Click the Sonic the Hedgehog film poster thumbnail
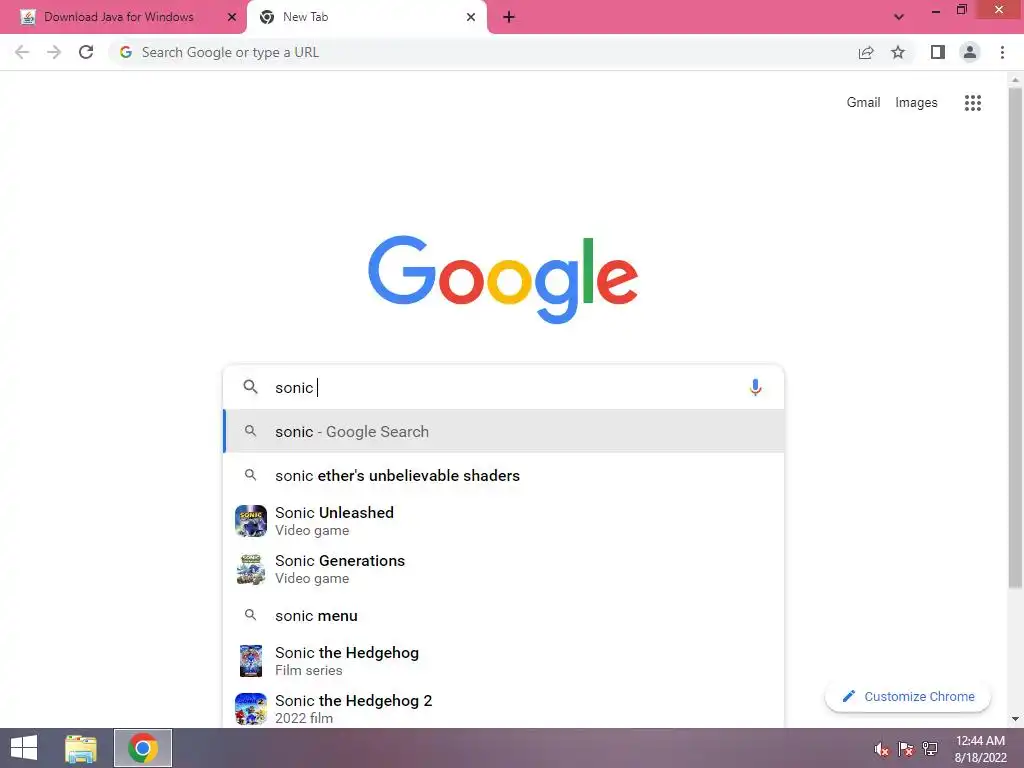 (x=251, y=661)
